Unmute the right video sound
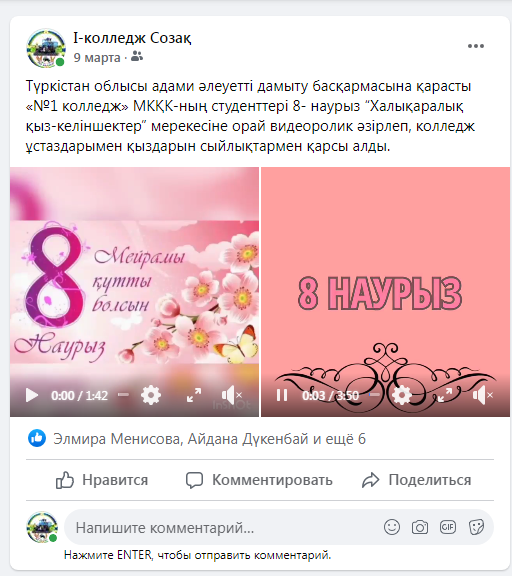 coord(483,395)
